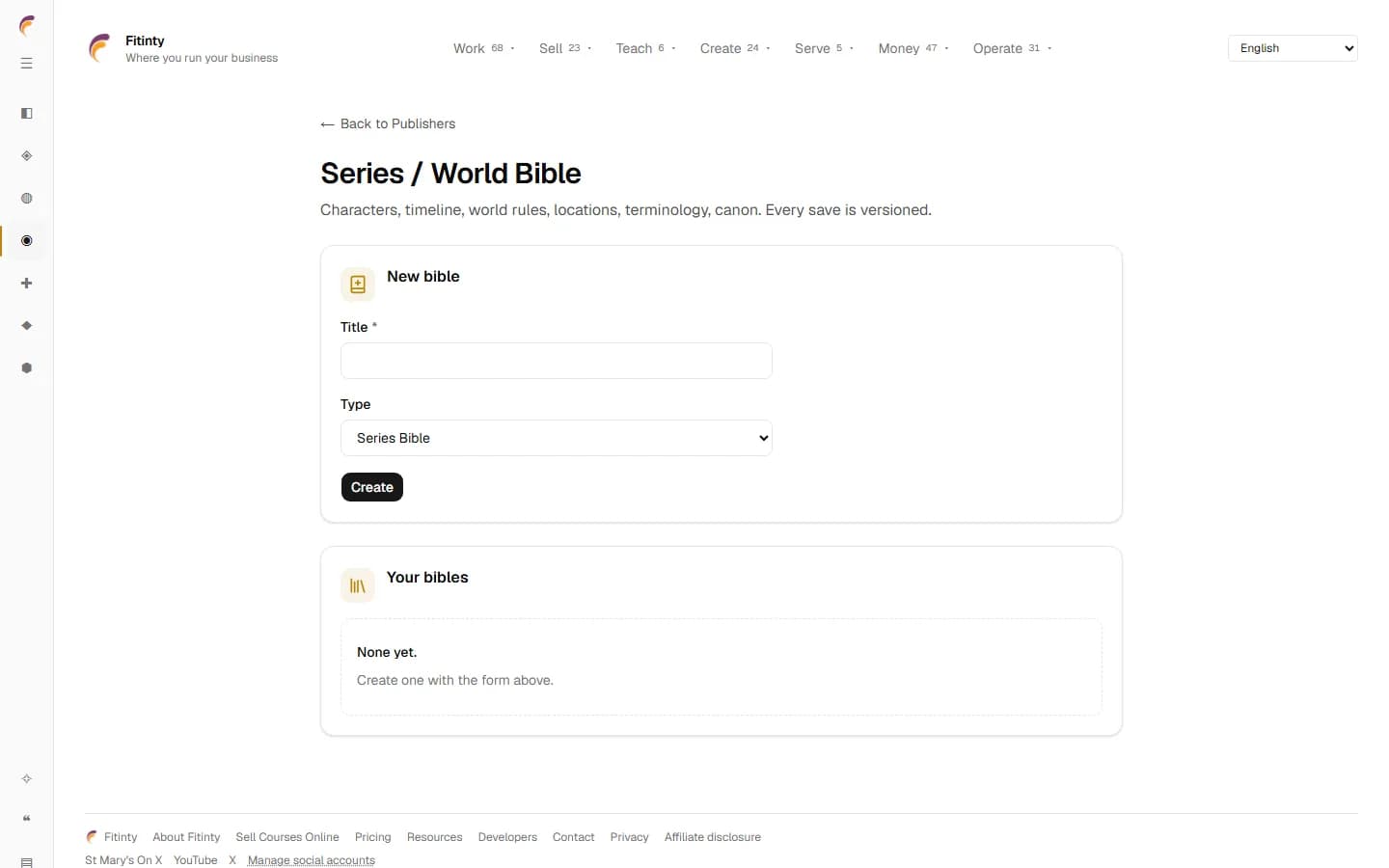Click the four-point sparkle sidebar icon
This screenshot has height=868, width=1389.
click(x=27, y=778)
